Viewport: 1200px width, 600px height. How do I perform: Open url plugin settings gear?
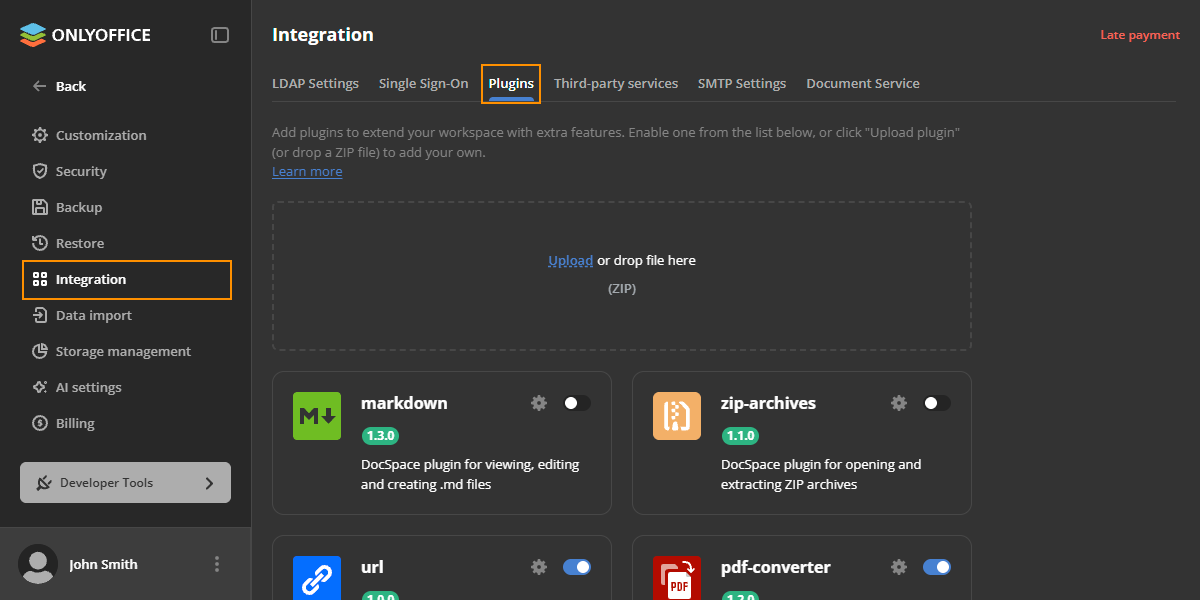click(x=539, y=567)
